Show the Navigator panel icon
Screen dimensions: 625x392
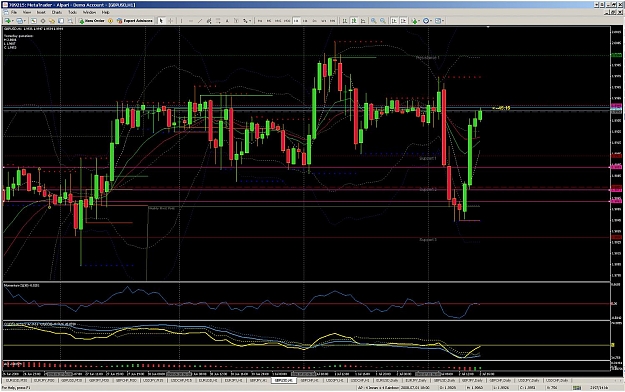click(51, 20)
